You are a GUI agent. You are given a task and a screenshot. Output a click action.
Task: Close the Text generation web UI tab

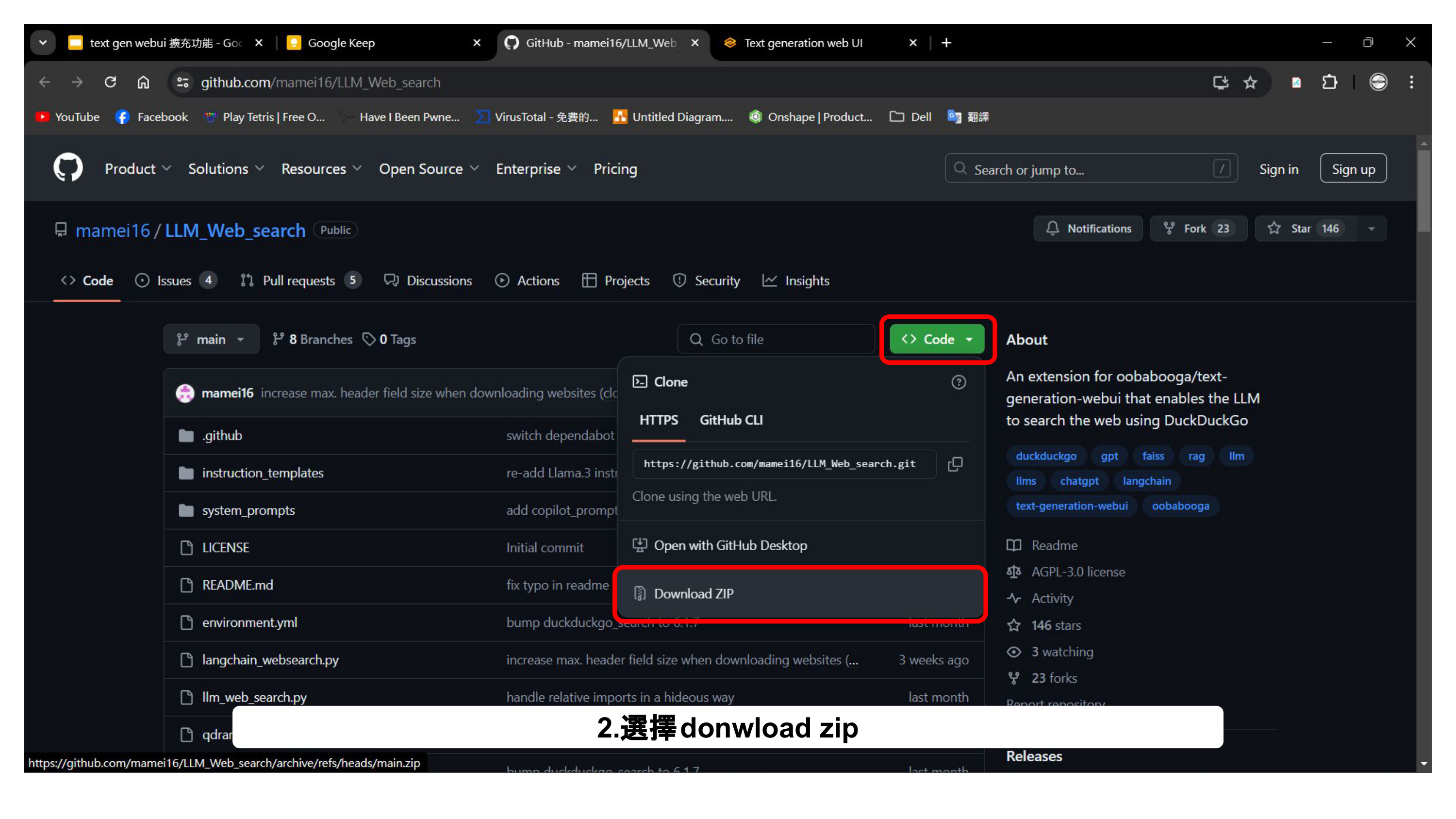pyautogui.click(x=913, y=43)
